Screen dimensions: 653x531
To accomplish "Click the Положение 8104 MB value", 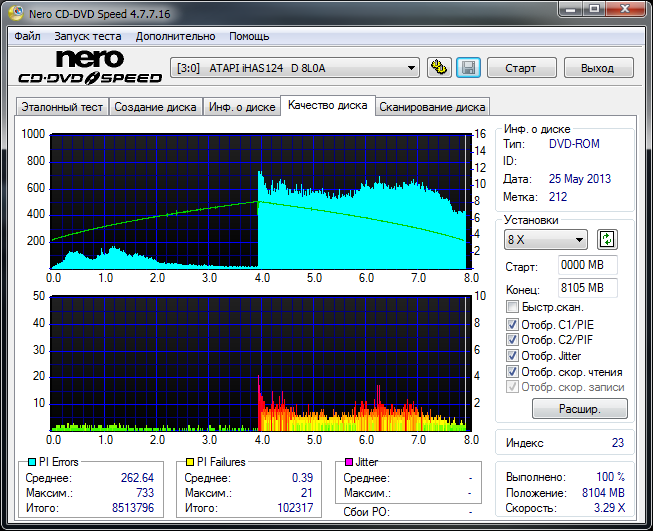I will pos(603,493).
